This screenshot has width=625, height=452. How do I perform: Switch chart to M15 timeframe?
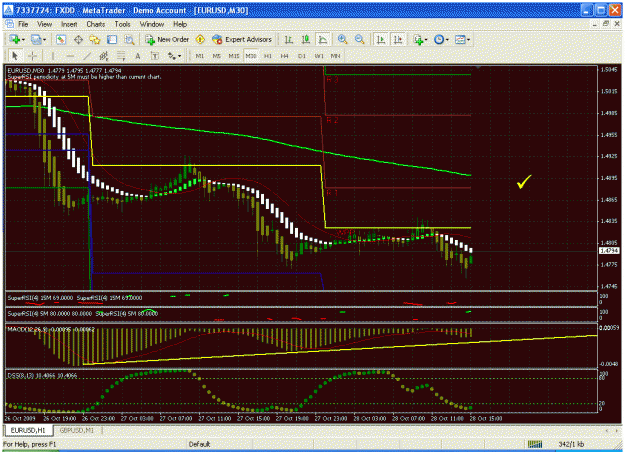[x=234, y=56]
